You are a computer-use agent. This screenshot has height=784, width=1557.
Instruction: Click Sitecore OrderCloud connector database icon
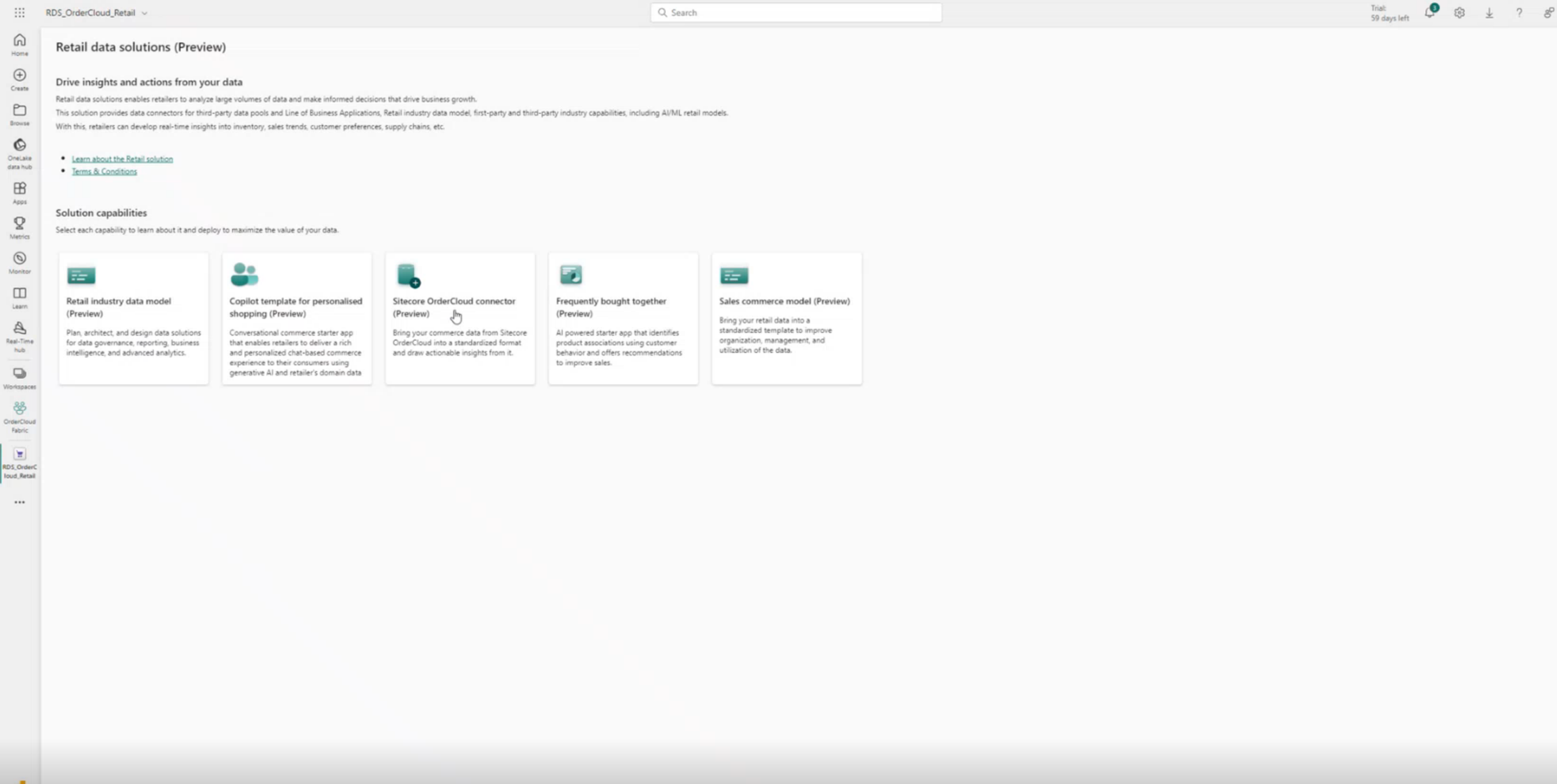409,276
